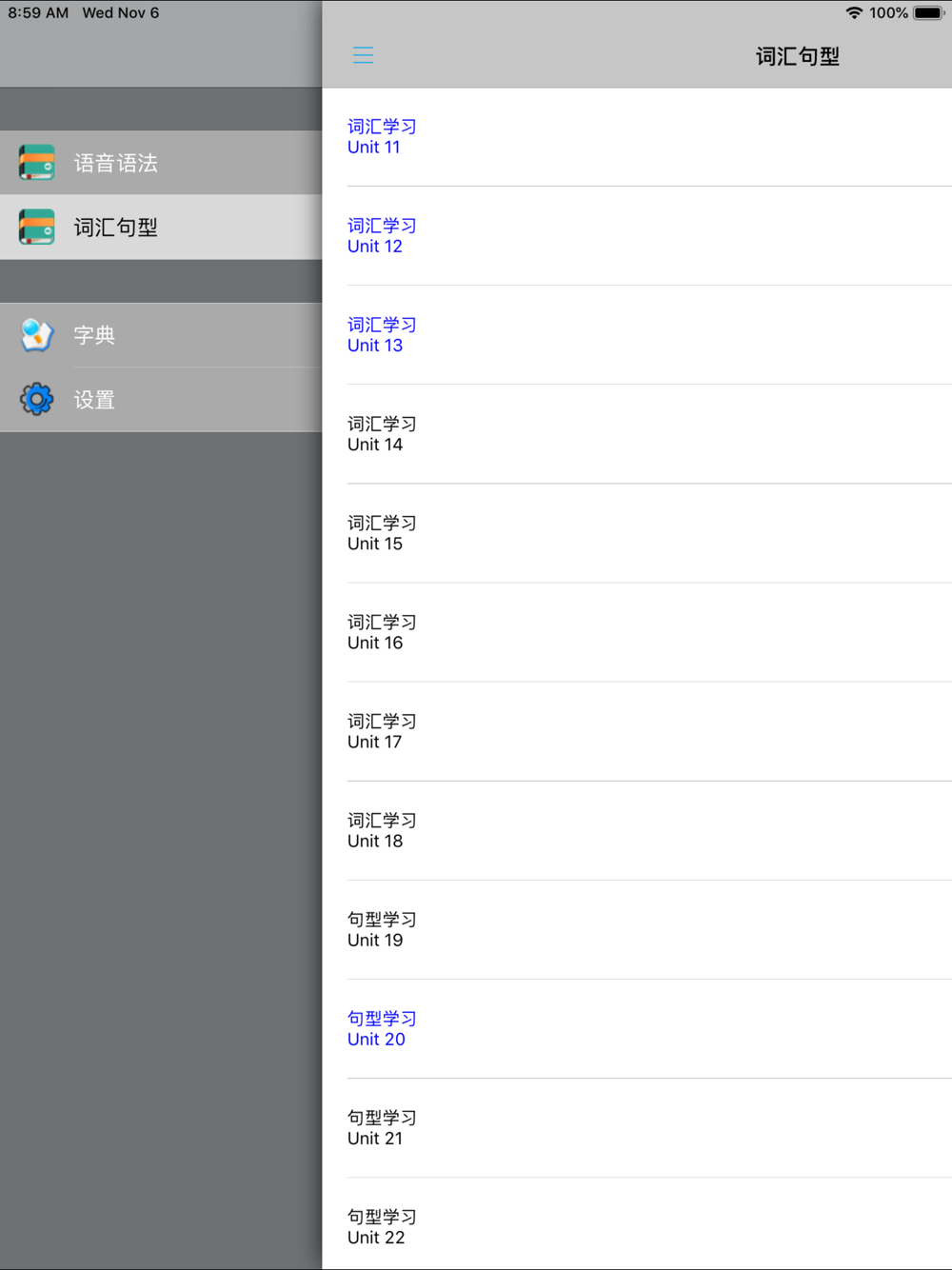952x1270 pixels.
Task: Tap 句型学习 Unit 19
Action: click(637, 930)
